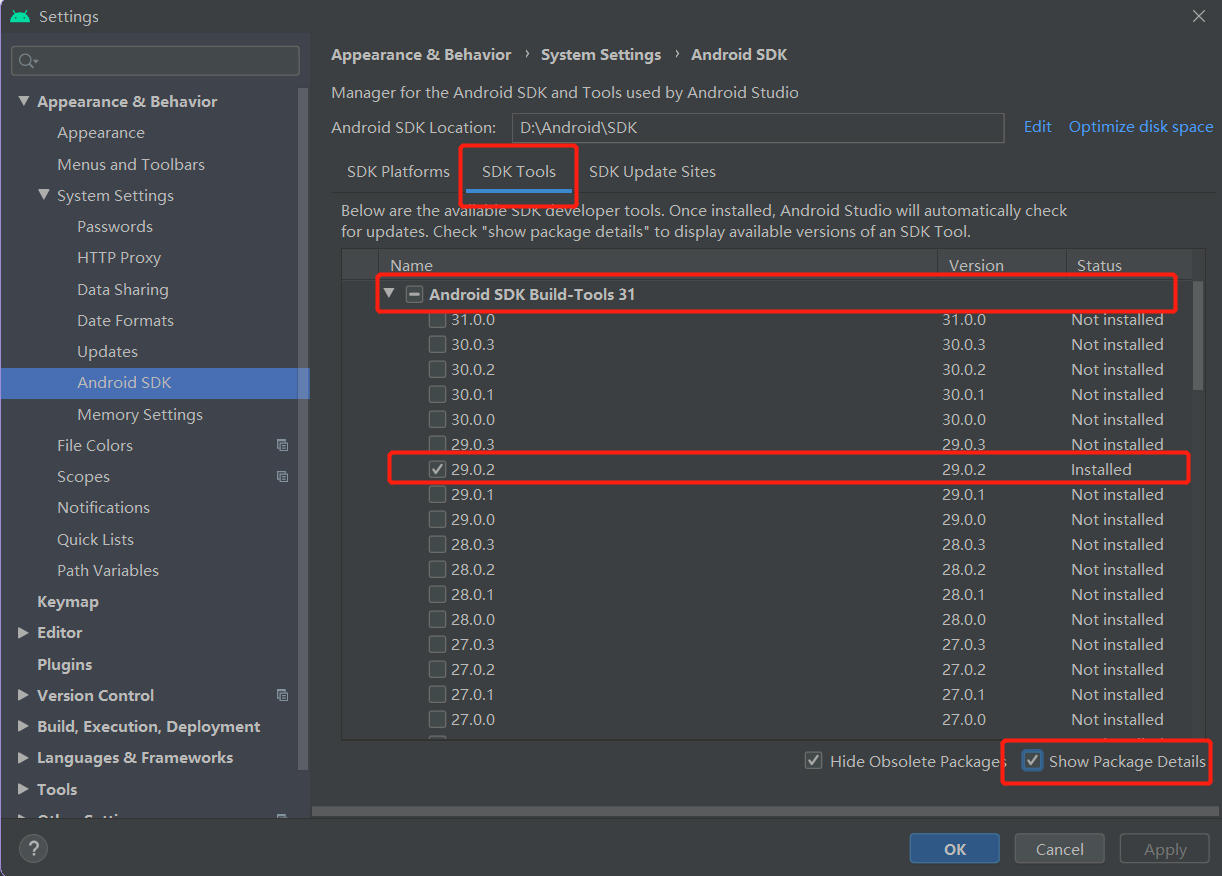Check the 29.0.1 build tools checkbox
This screenshot has width=1222, height=876.
pos(437,495)
